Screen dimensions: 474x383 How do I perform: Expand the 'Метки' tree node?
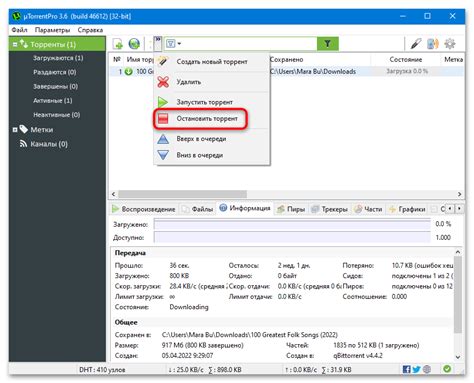point(15,130)
